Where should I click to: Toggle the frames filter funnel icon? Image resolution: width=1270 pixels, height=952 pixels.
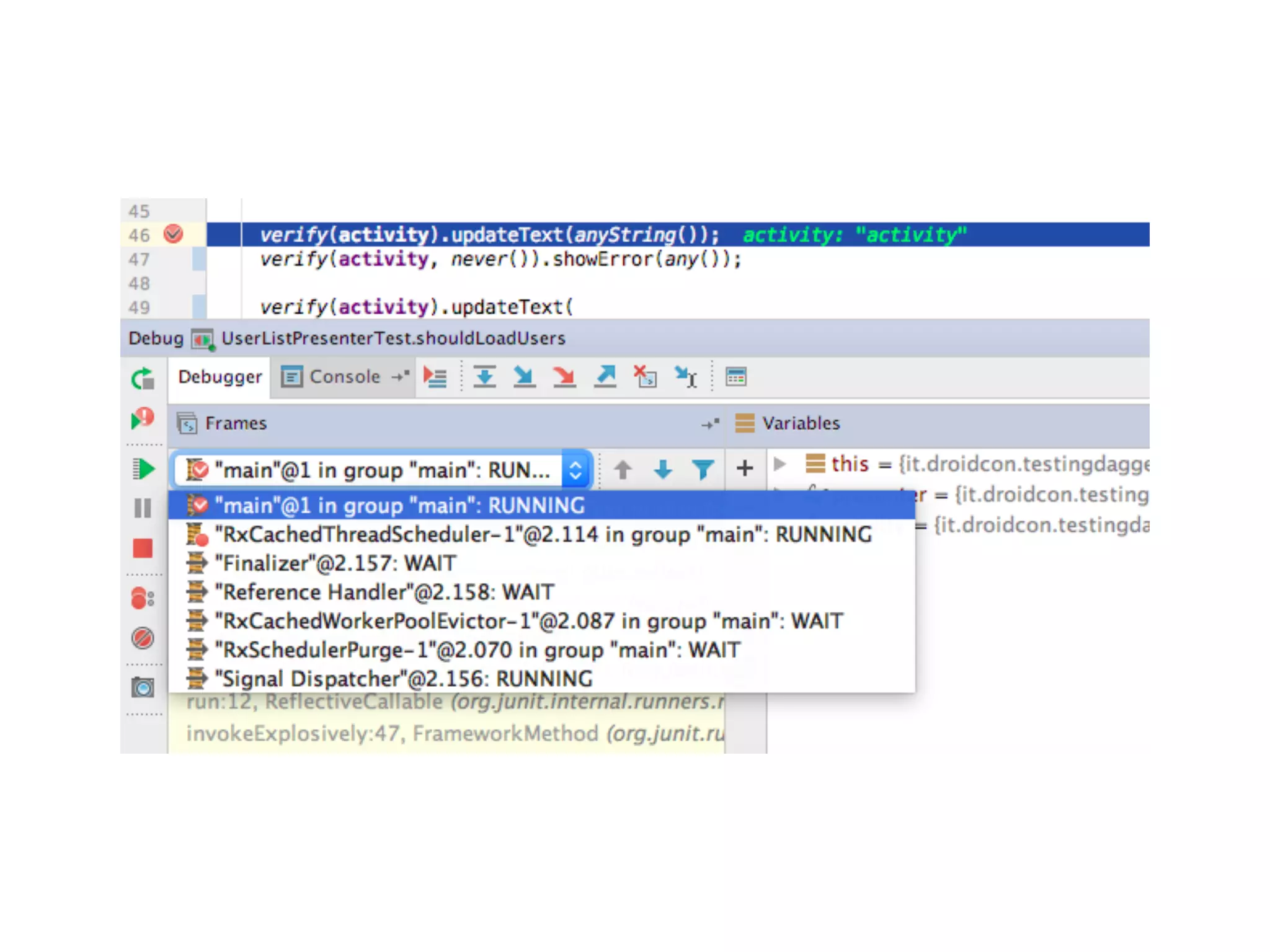coord(703,469)
